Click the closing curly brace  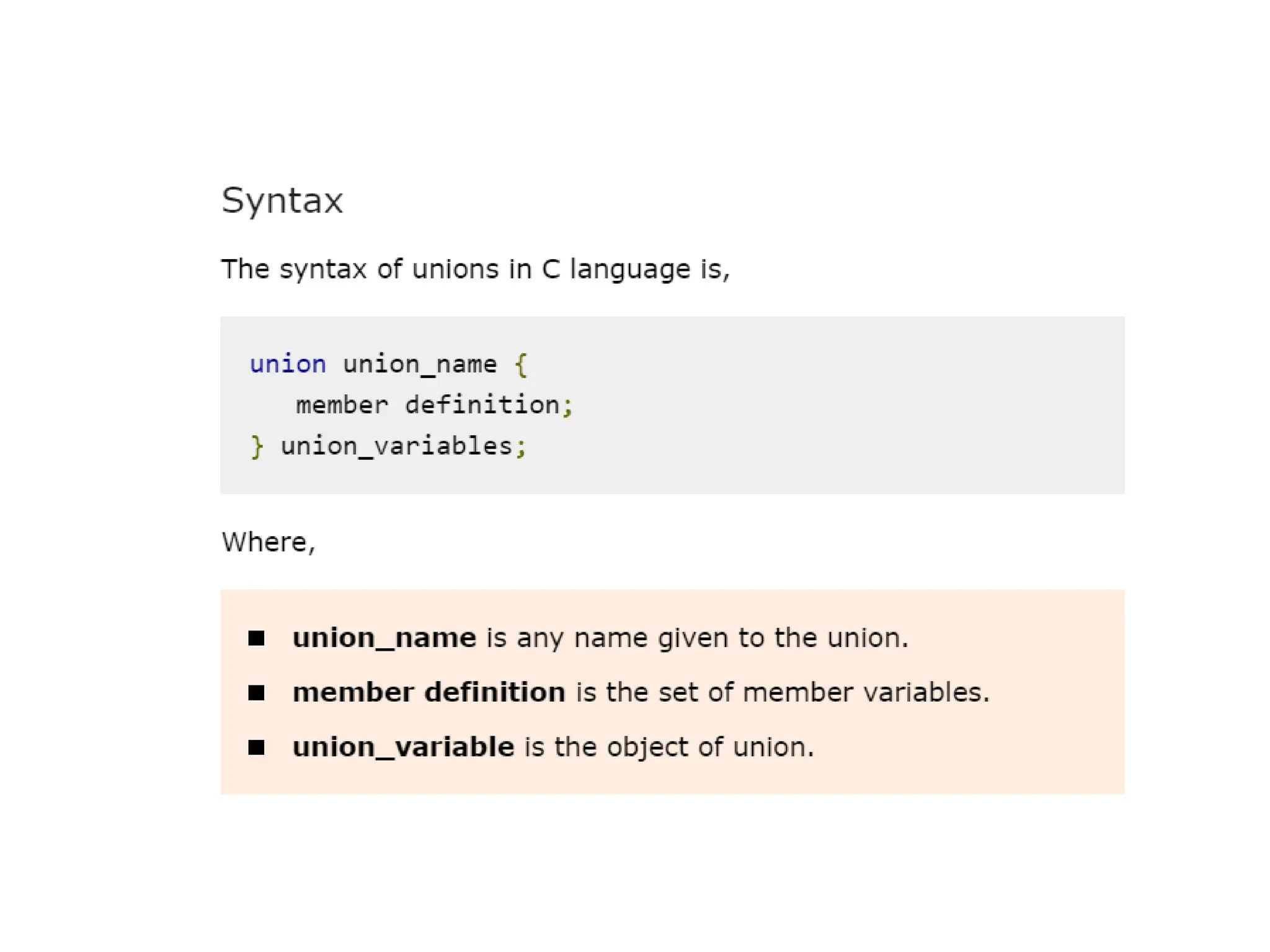click(x=257, y=446)
